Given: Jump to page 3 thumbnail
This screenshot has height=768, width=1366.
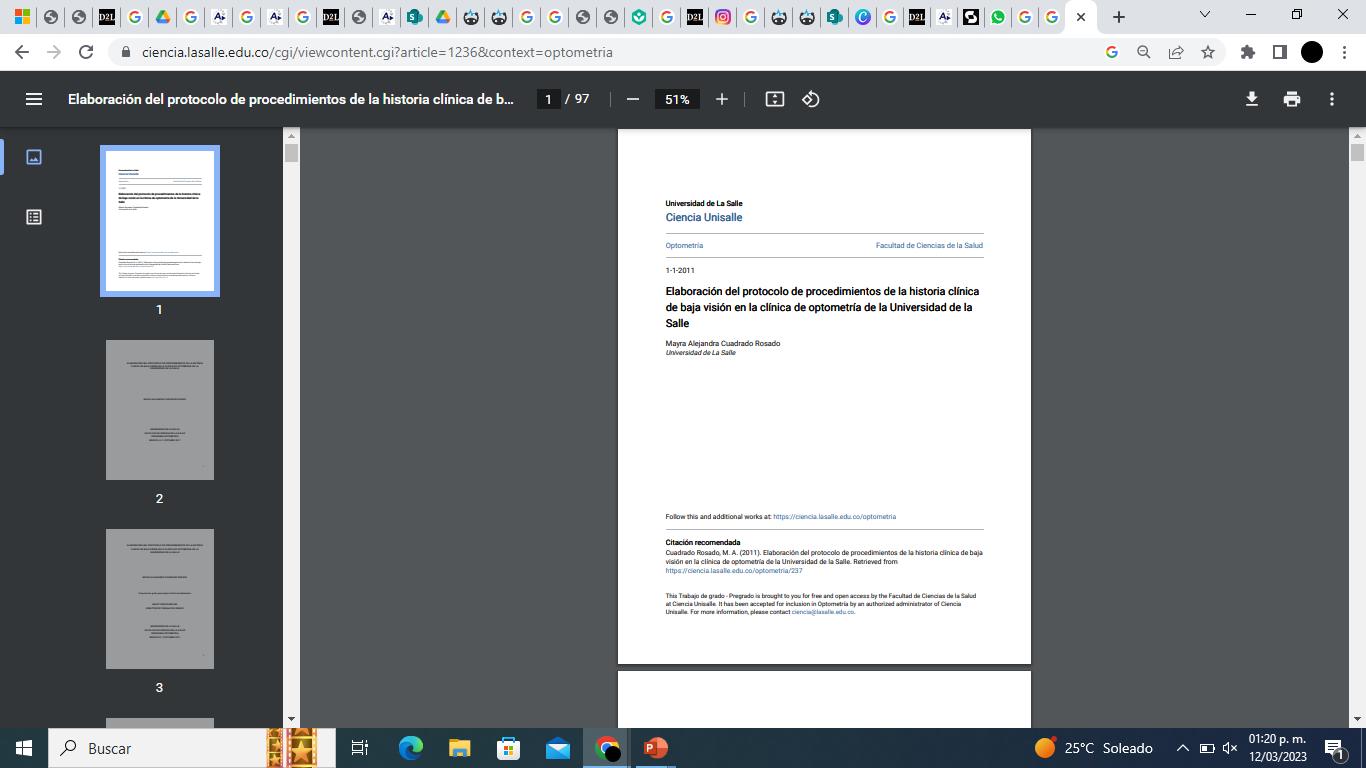Looking at the screenshot, I should pyautogui.click(x=160, y=599).
